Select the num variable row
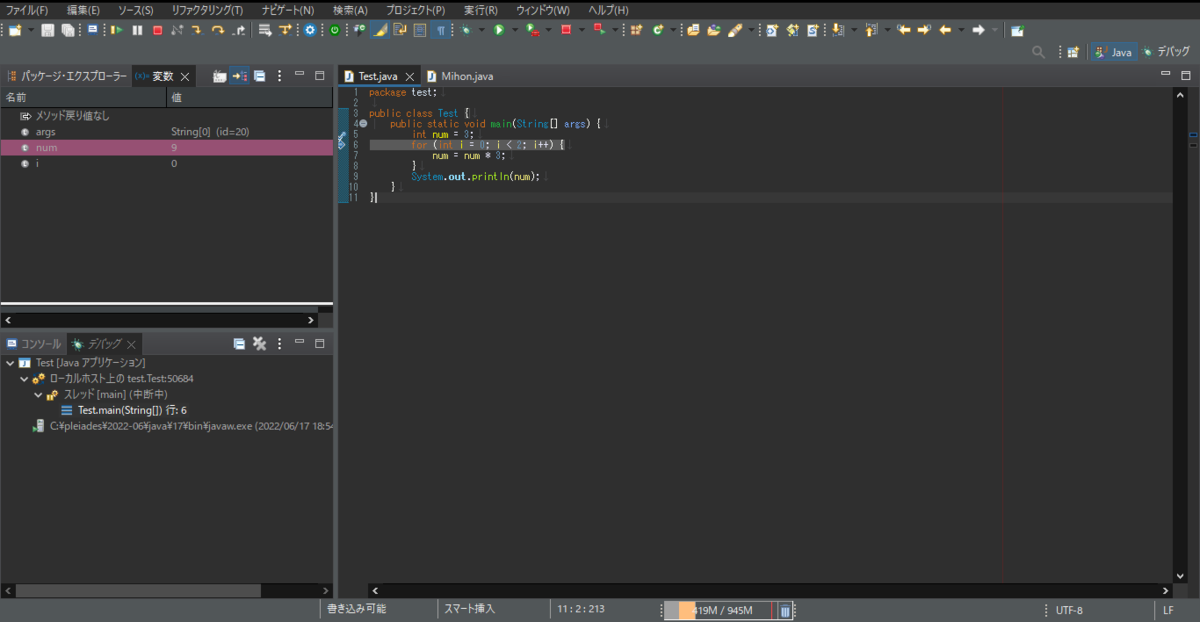Image resolution: width=1200 pixels, height=622 pixels. click(166, 147)
